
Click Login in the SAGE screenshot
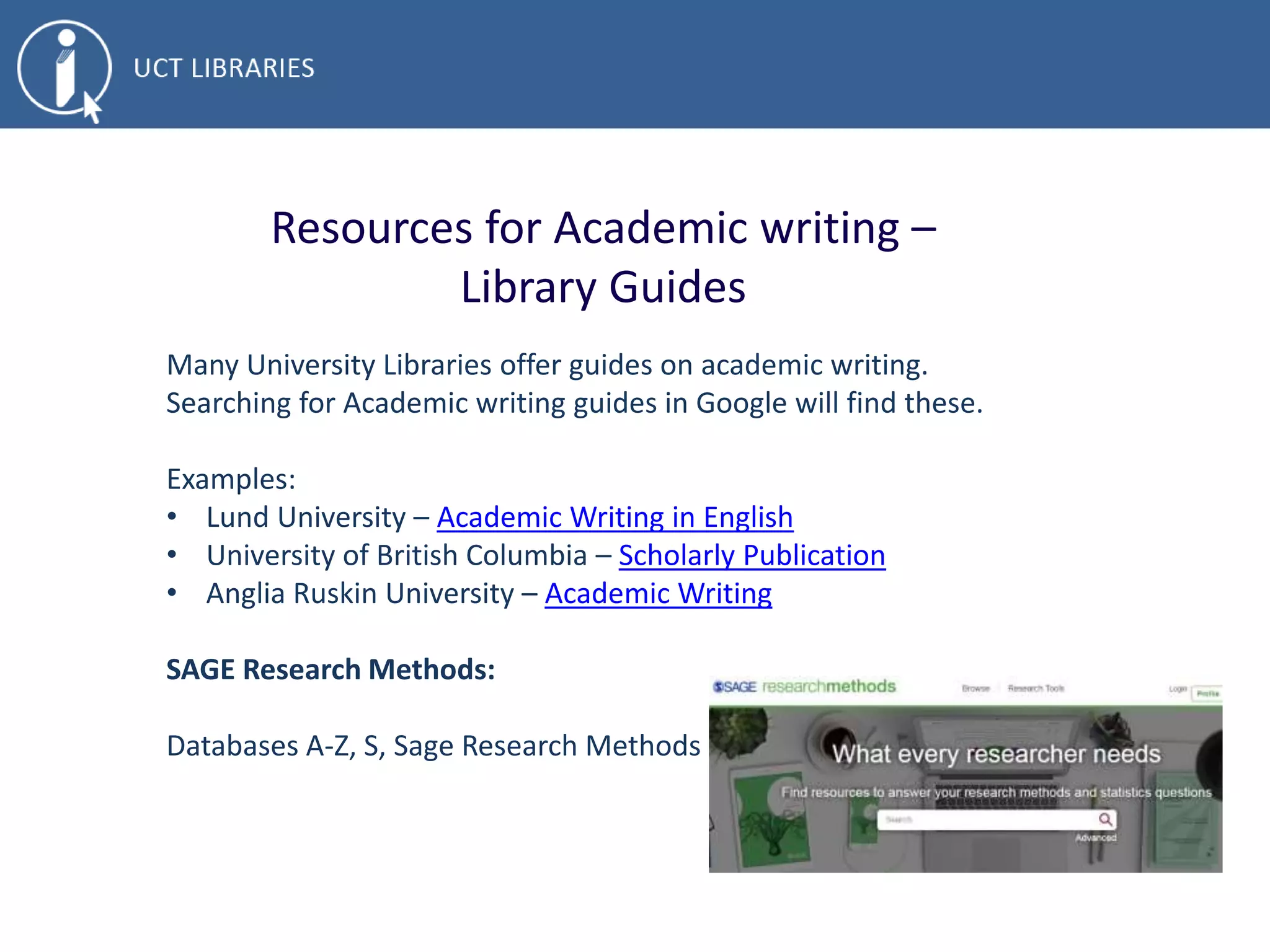point(1178,689)
